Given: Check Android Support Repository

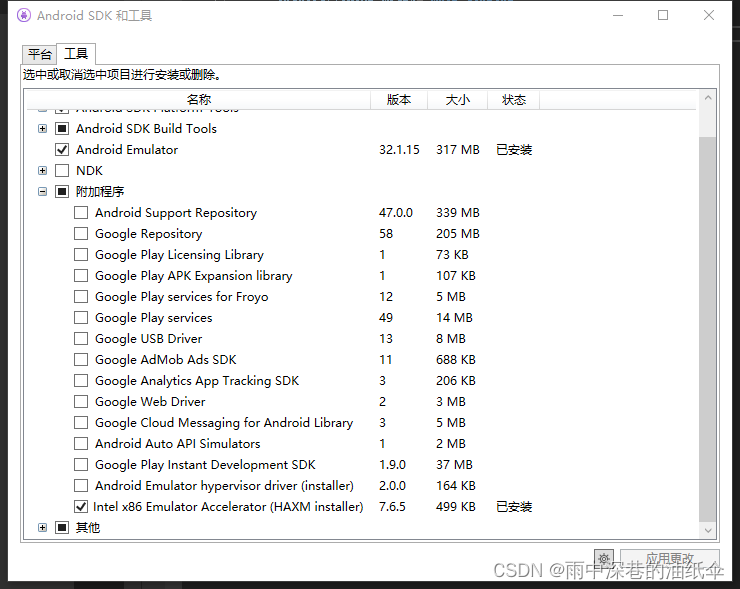Looking at the screenshot, I should tap(81, 212).
